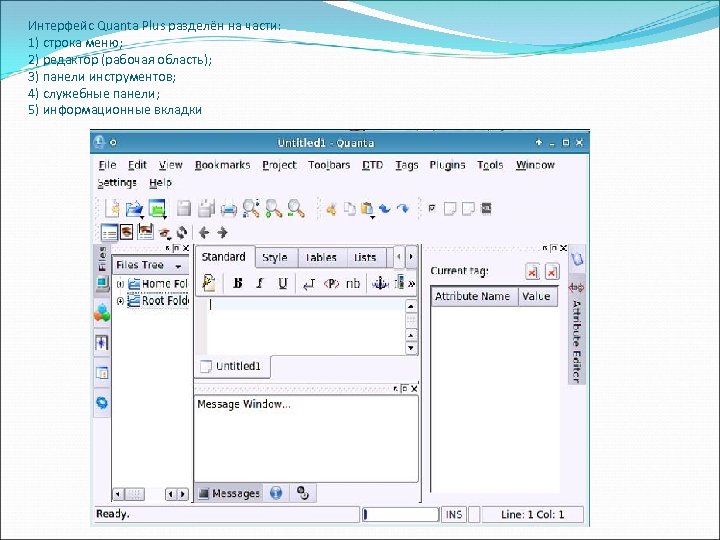The image size is (720, 540).
Task: Go forward with the right arrow icon
Action: pyautogui.click(x=223, y=233)
